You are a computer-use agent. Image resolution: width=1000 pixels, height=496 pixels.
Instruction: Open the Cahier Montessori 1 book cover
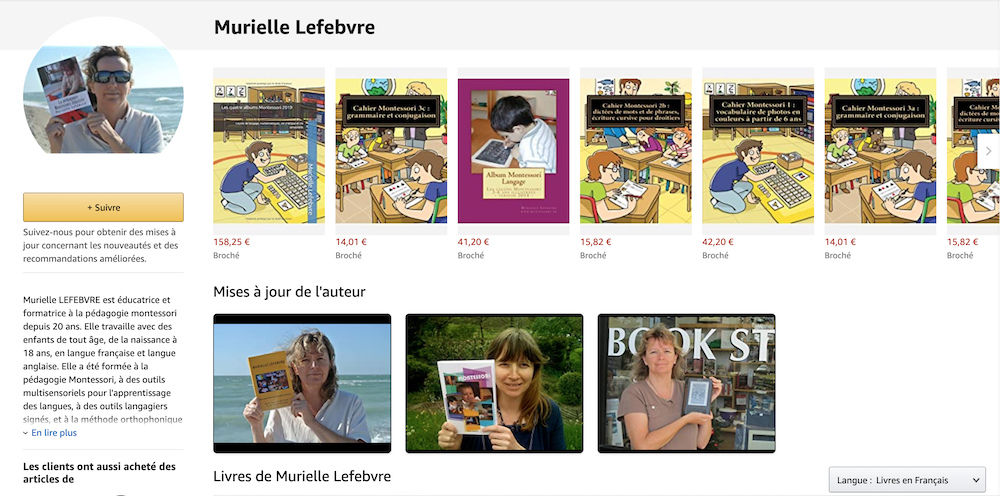pyautogui.click(x=758, y=151)
